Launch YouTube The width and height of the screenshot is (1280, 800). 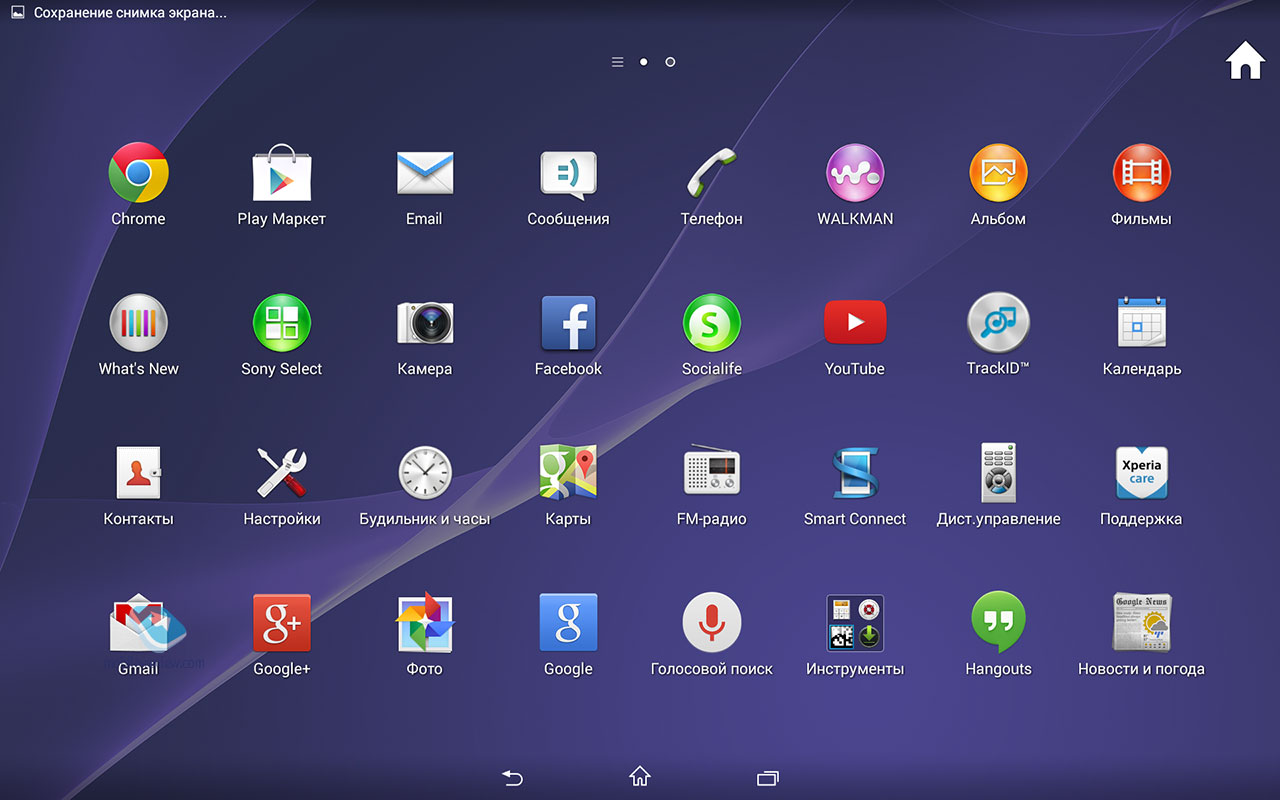pos(855,323)
